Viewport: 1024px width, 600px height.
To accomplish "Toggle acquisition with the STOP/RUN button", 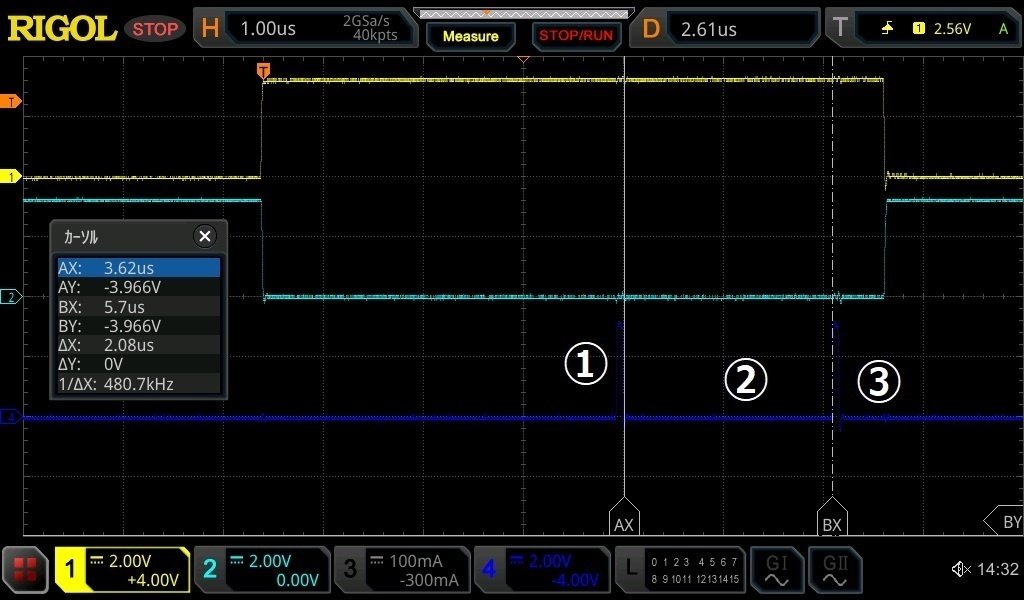I will point(577,35).
